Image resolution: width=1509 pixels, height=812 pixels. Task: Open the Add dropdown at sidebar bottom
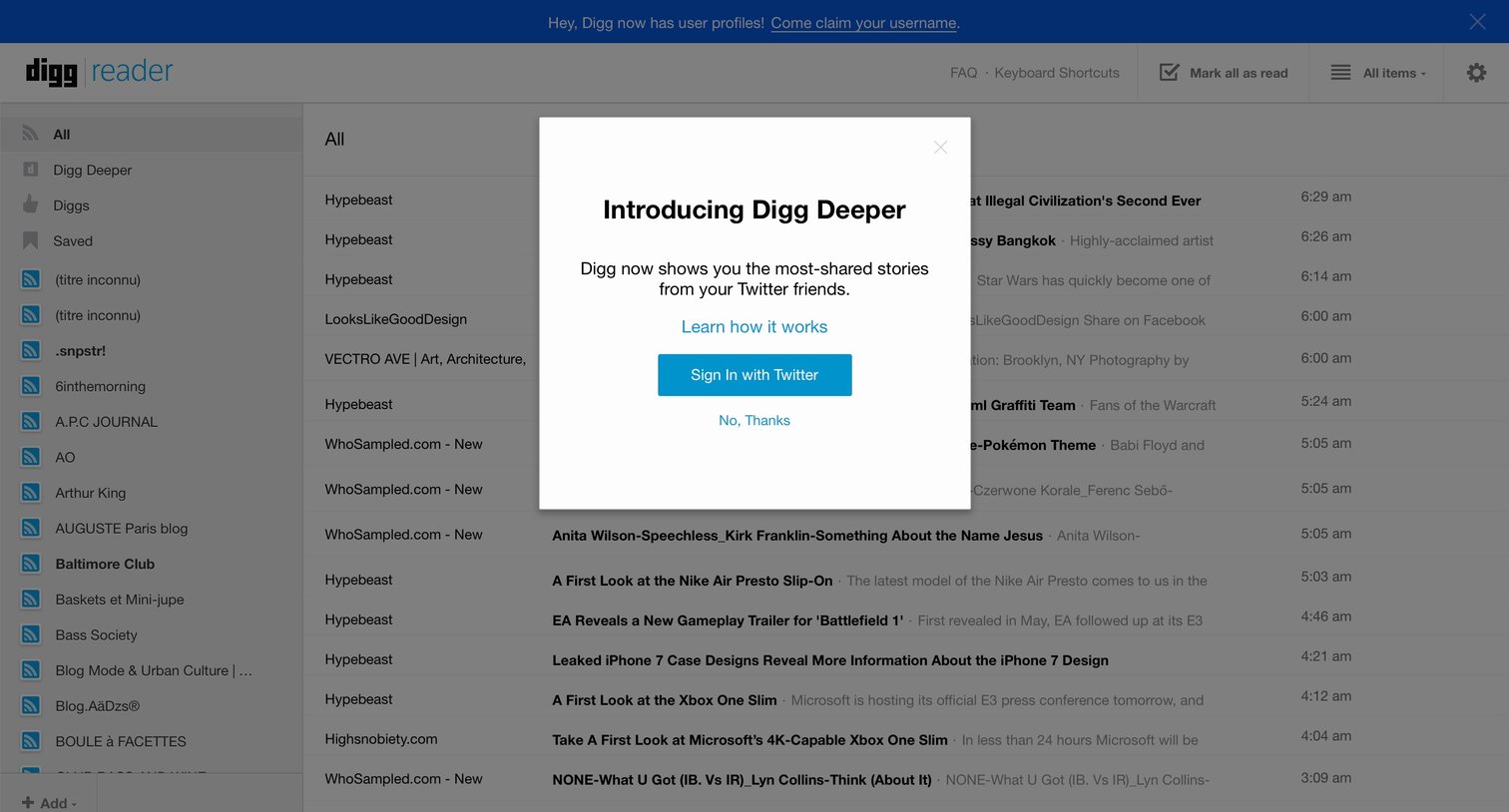tap(50, 803)
